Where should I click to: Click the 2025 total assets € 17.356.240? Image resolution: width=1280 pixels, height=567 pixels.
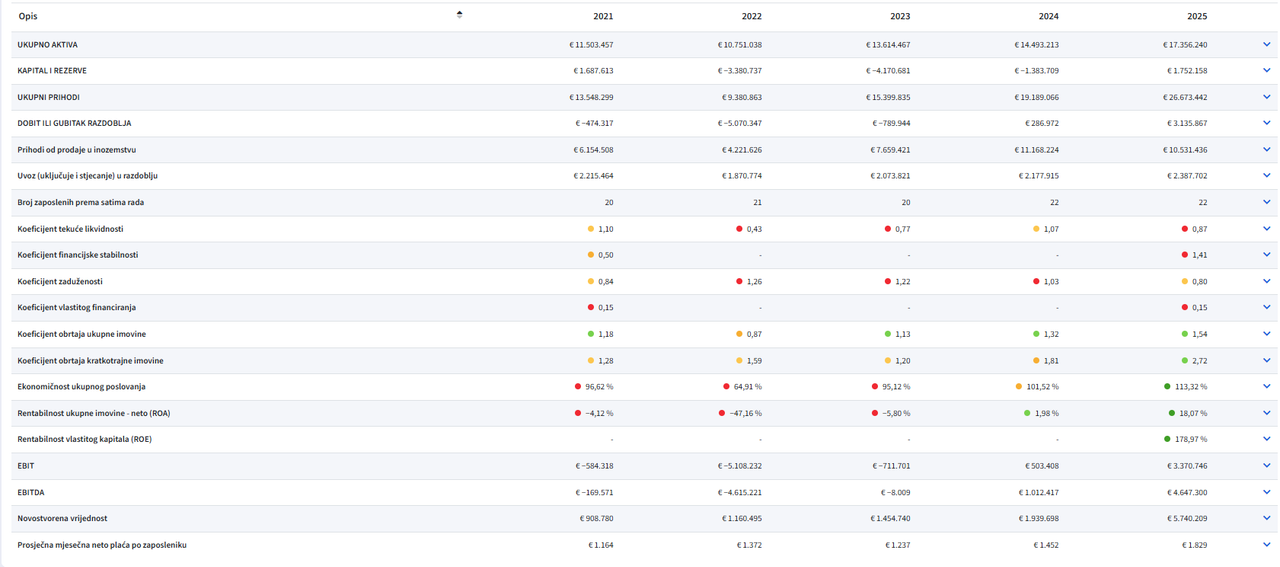pyautogui.click(x=1184, y=45)
